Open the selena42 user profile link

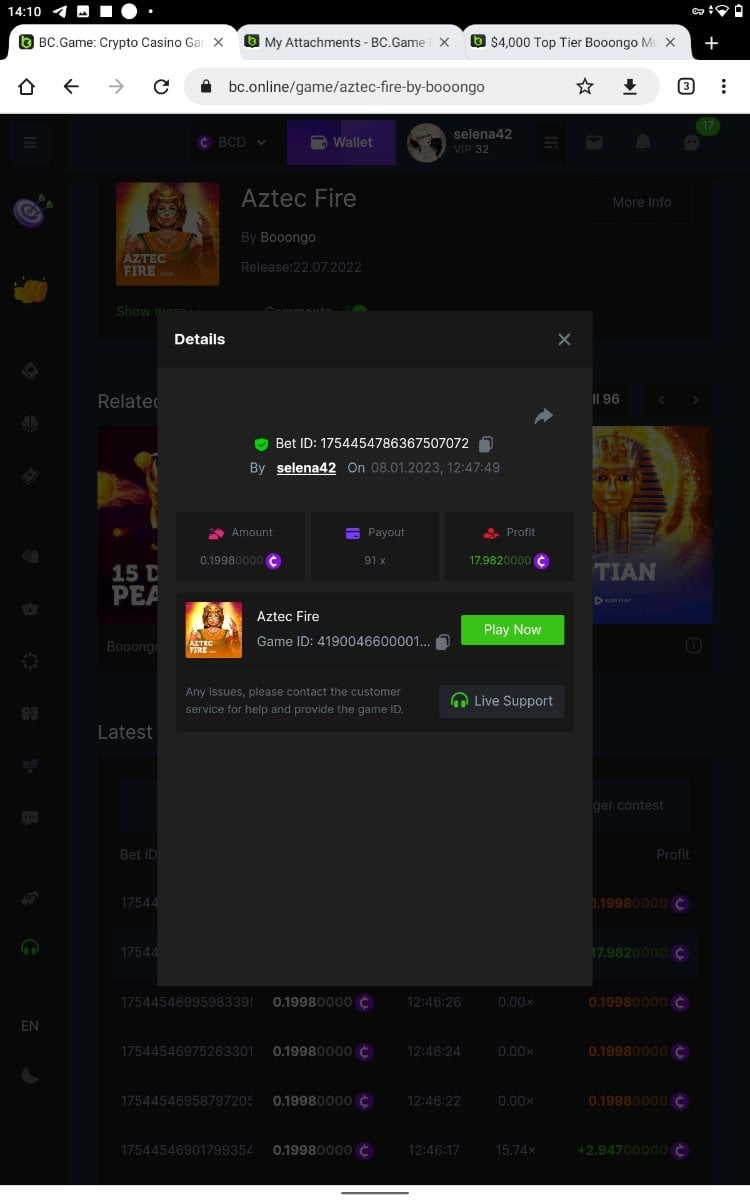(306, 468)
